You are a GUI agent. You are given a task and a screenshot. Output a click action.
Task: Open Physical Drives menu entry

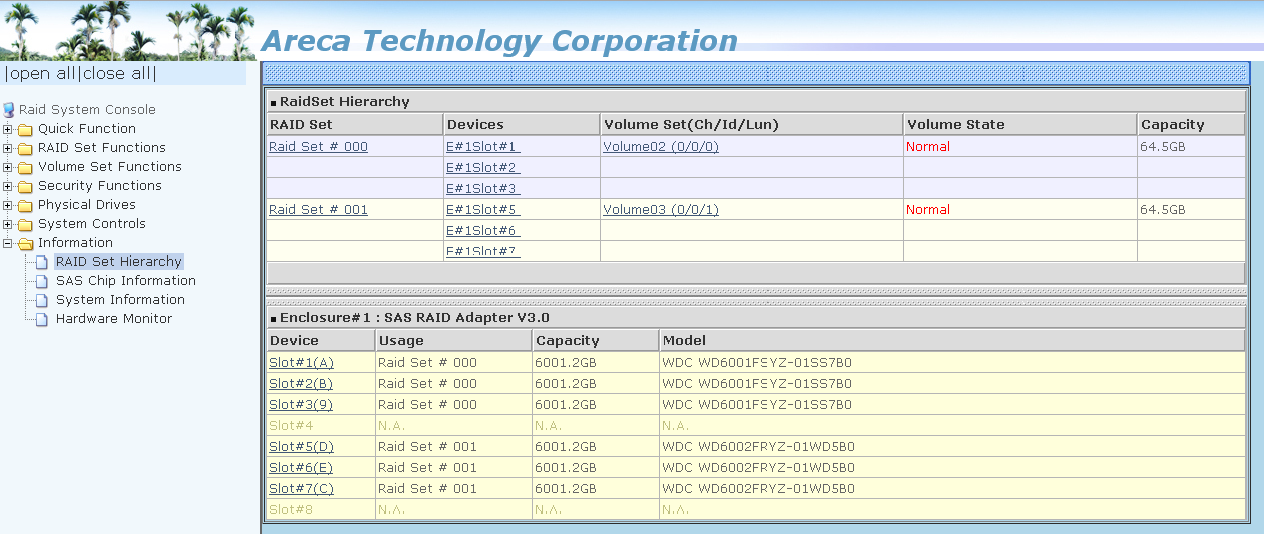point(87,205)
